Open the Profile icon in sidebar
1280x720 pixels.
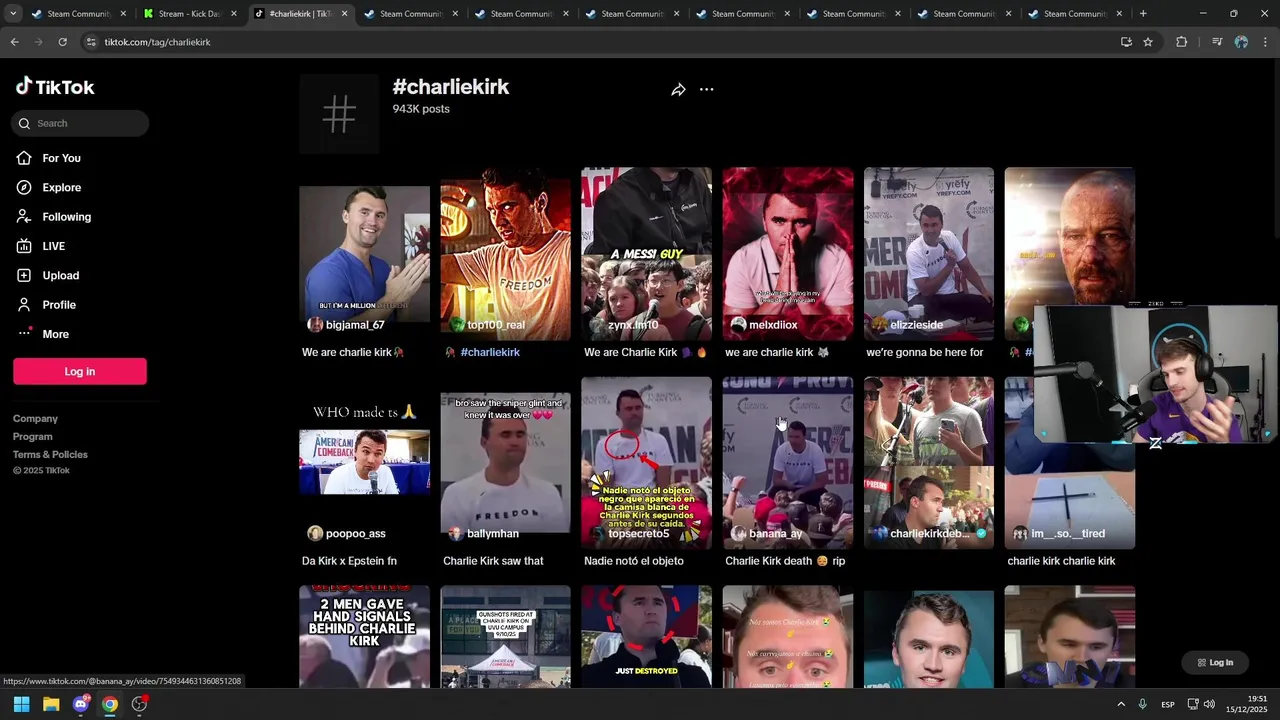(24, 304)
